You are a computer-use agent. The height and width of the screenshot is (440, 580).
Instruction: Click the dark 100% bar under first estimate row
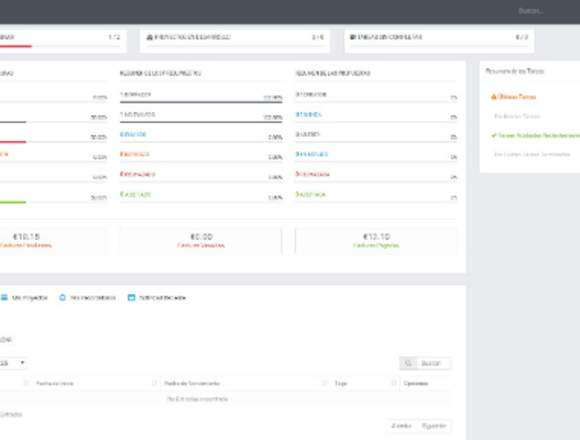pyautogui.click(x=201, y=102)
